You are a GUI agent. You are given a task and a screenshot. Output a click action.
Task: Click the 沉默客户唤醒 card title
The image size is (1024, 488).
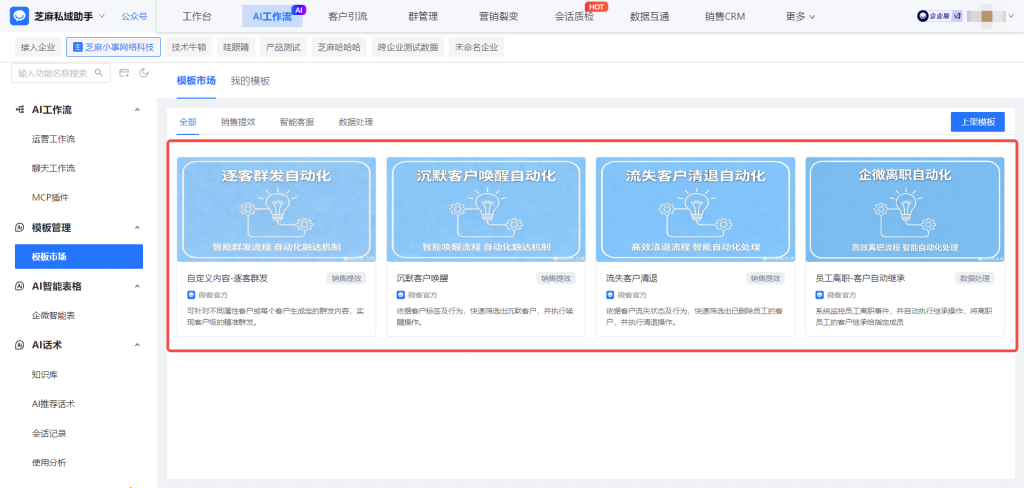pos(423,278)
